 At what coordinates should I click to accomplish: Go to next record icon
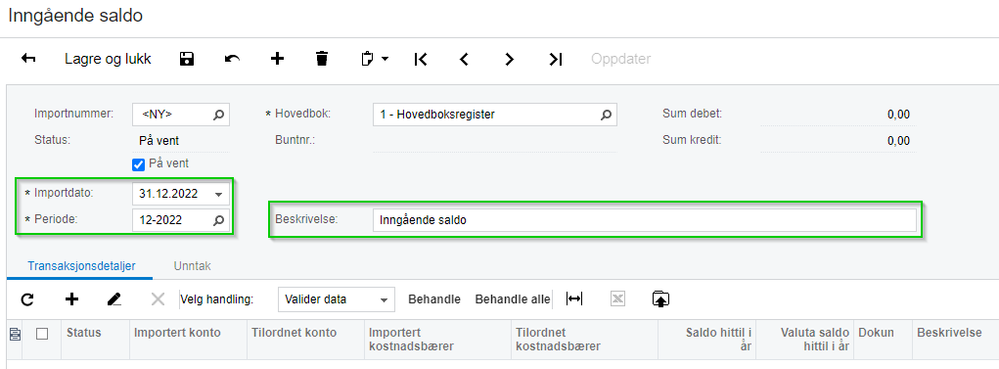click(509, 59)
